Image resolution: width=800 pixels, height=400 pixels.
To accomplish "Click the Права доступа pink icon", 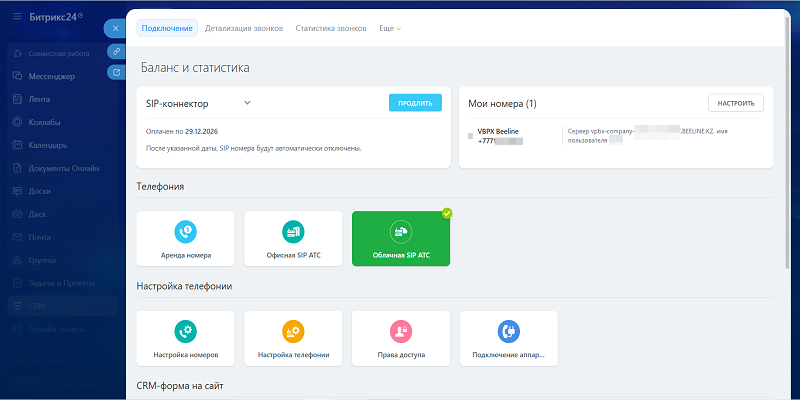I will point(401,332).
